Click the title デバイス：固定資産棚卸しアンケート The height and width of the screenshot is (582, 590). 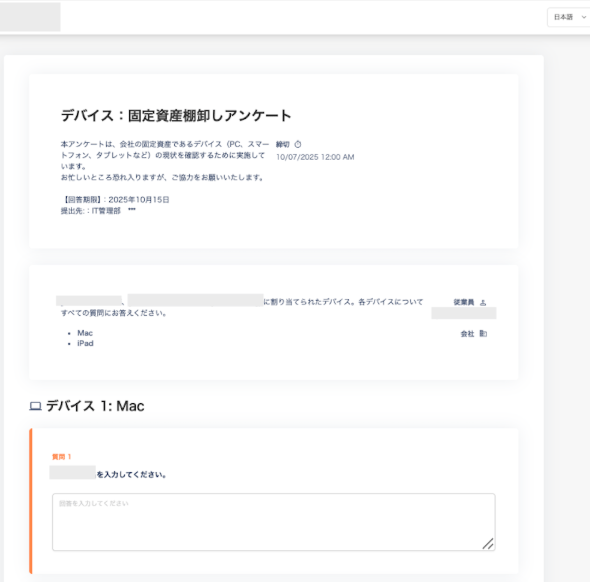click(x=176, y=115)
